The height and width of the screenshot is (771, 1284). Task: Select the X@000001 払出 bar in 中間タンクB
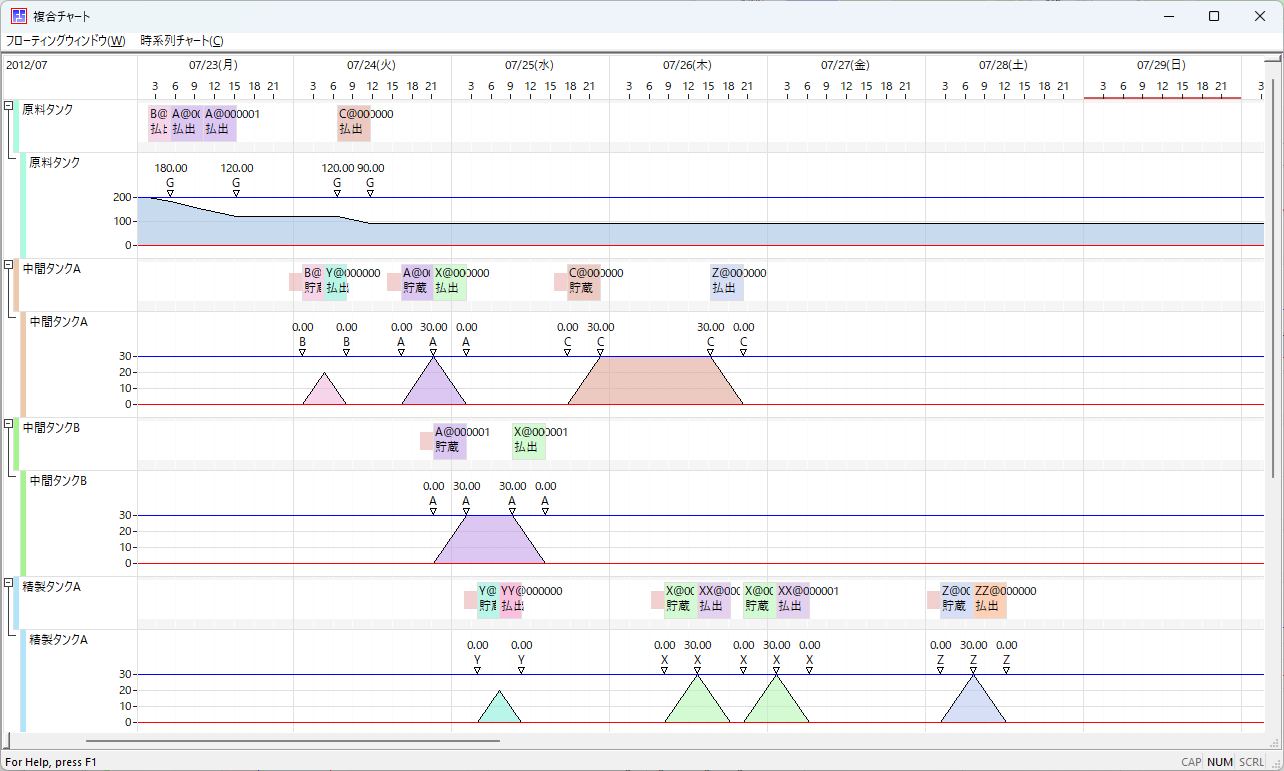pos(529,440)
